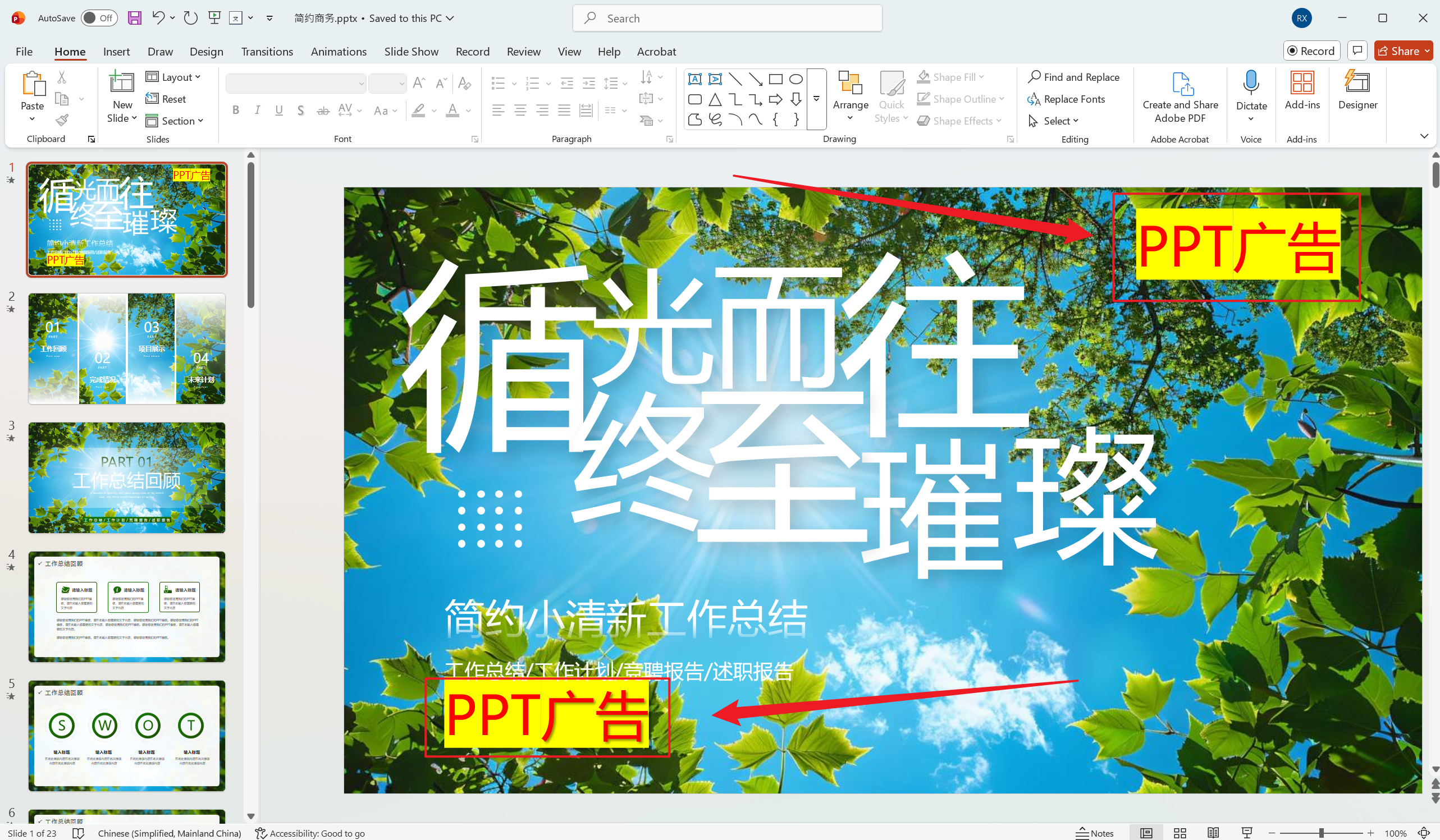Open Find and Replace
This screenshot has height=840, width=1440.
1075,76
